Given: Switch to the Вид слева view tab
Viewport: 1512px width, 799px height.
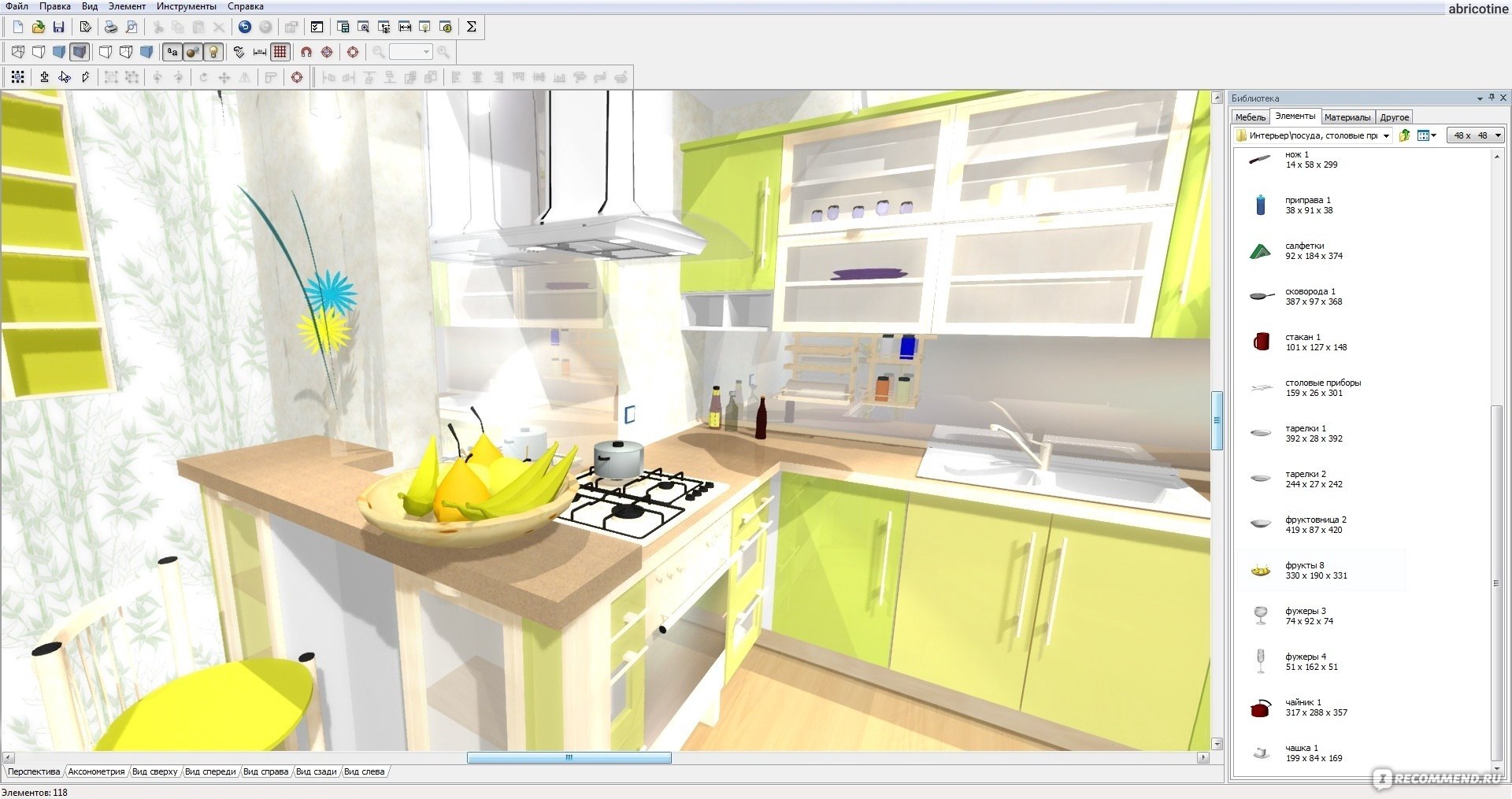Looking at the screenshot, I should pyautogui.click(x=364, y=771).
